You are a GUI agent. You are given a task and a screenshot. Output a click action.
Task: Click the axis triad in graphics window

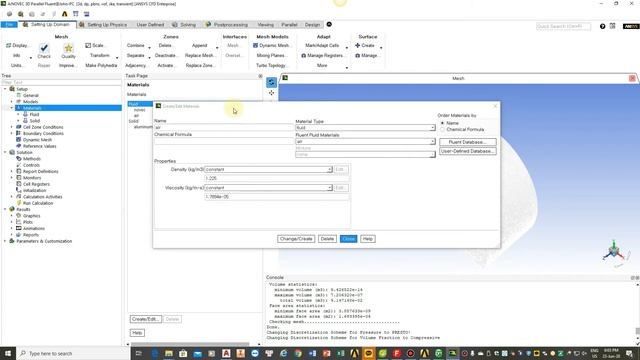click(x=614, y=251)
